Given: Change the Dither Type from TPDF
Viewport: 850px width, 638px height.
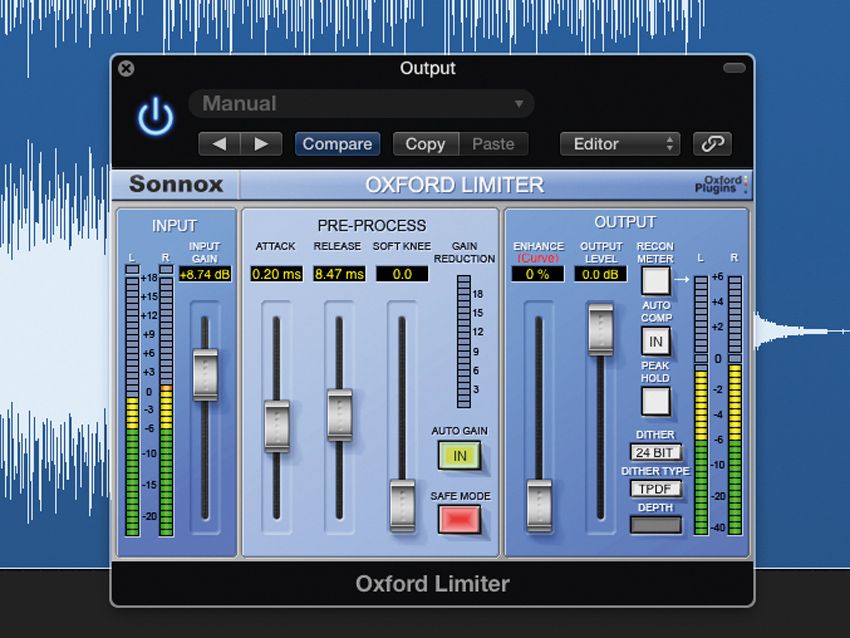Looking at the screenshot, I should [x=655, y=488].
